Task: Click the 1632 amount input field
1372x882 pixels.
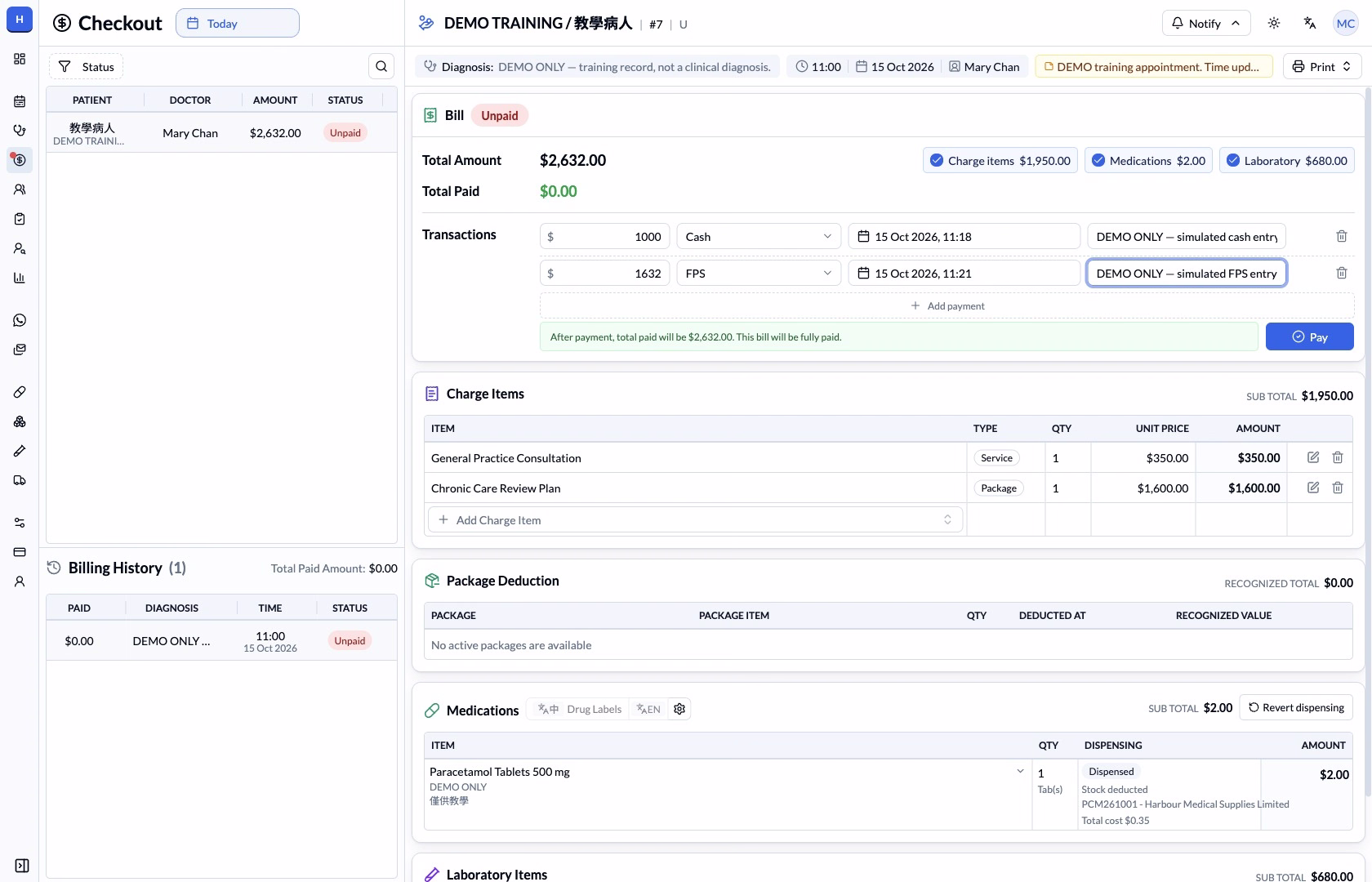Action: 605,273
